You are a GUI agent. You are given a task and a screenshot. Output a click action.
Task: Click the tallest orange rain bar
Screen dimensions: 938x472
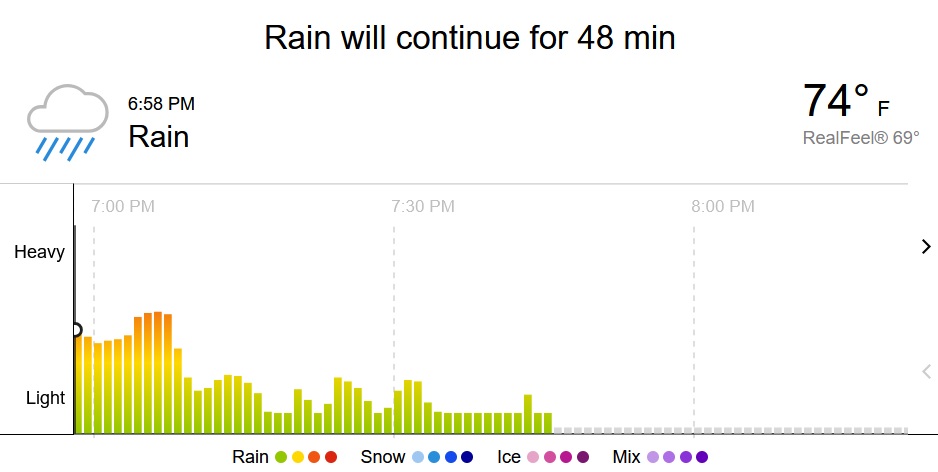click(x=158, y=373)
